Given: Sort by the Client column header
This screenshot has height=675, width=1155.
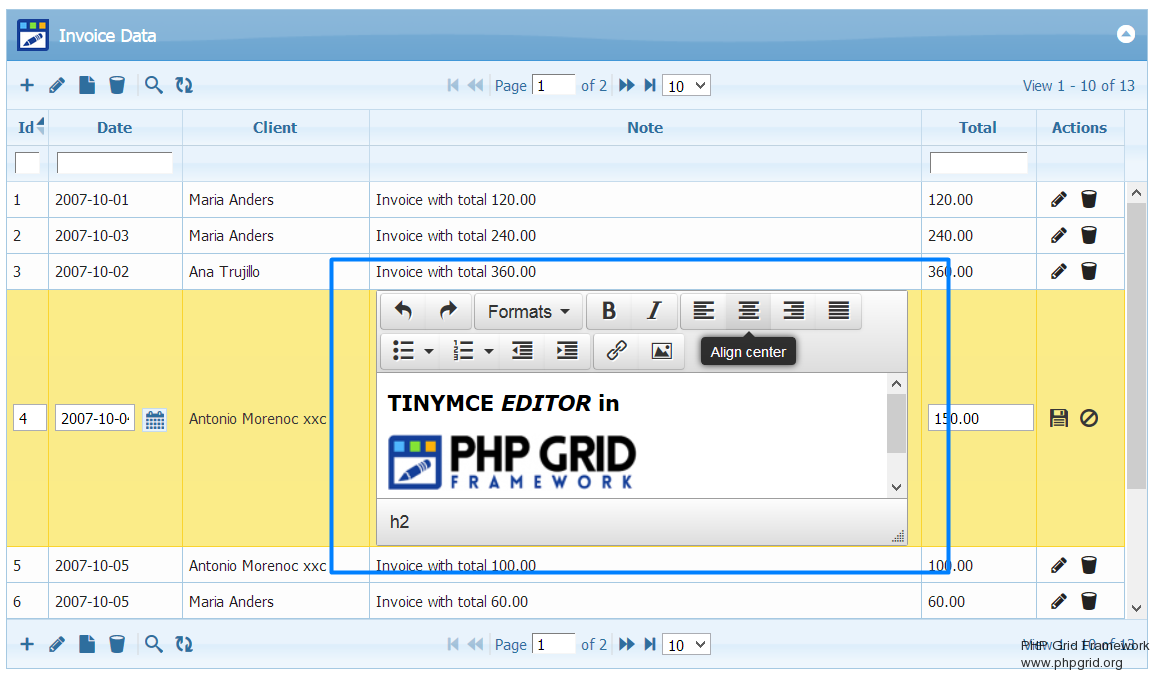Looking at the screenshot, I should [275, 128].
